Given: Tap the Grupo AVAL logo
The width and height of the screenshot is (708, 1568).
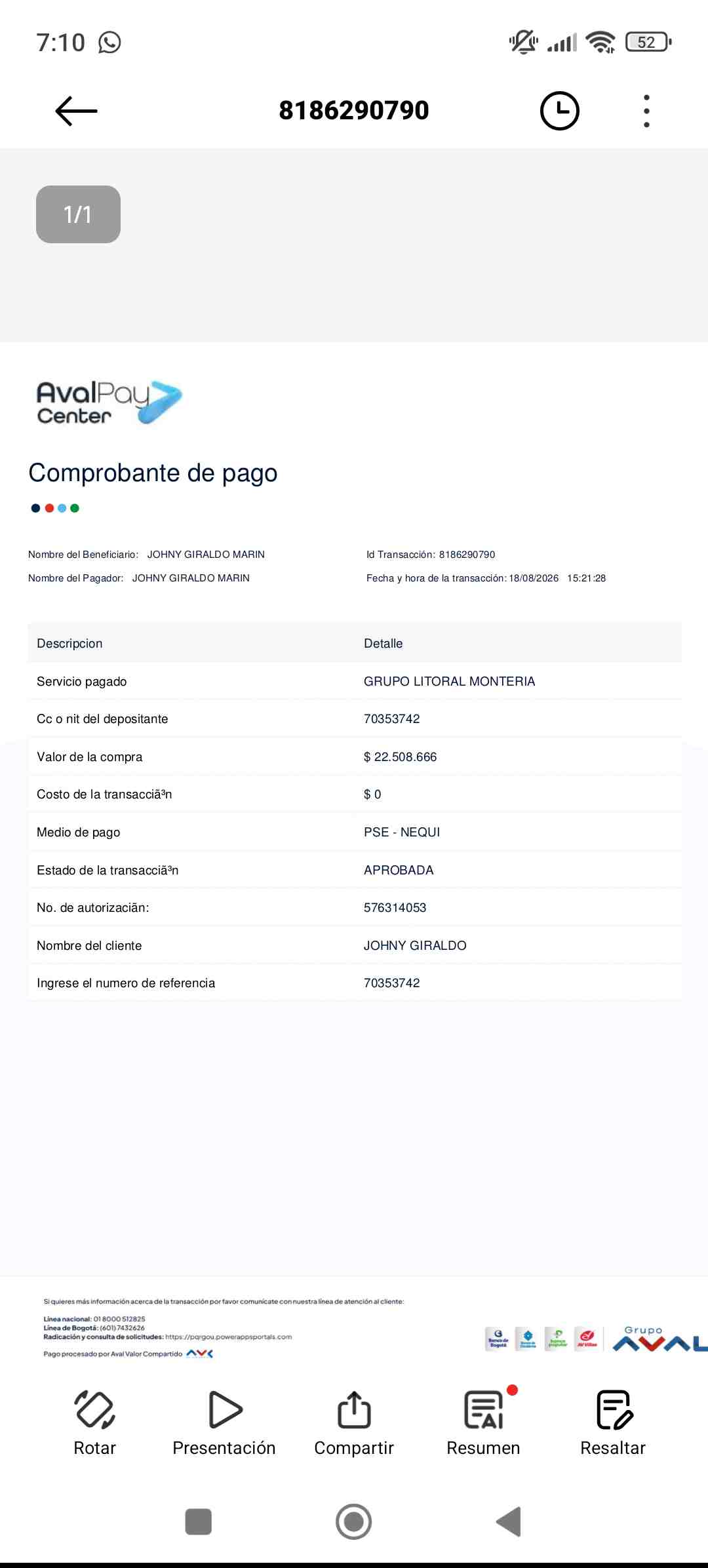Looking at the screenshot, I should point(659,1339).
